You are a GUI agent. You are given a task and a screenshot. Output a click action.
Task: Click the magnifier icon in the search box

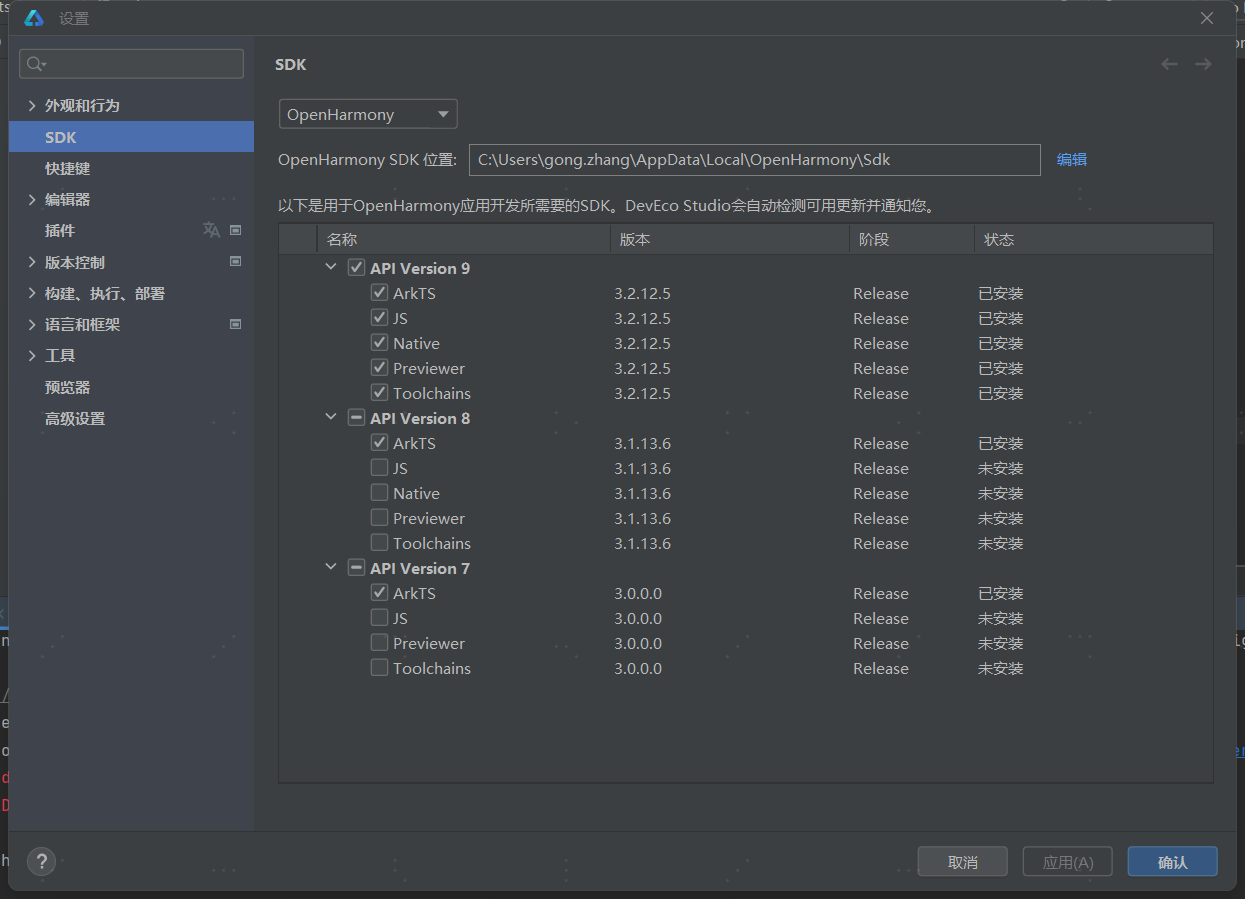click(x=36, y=64)
